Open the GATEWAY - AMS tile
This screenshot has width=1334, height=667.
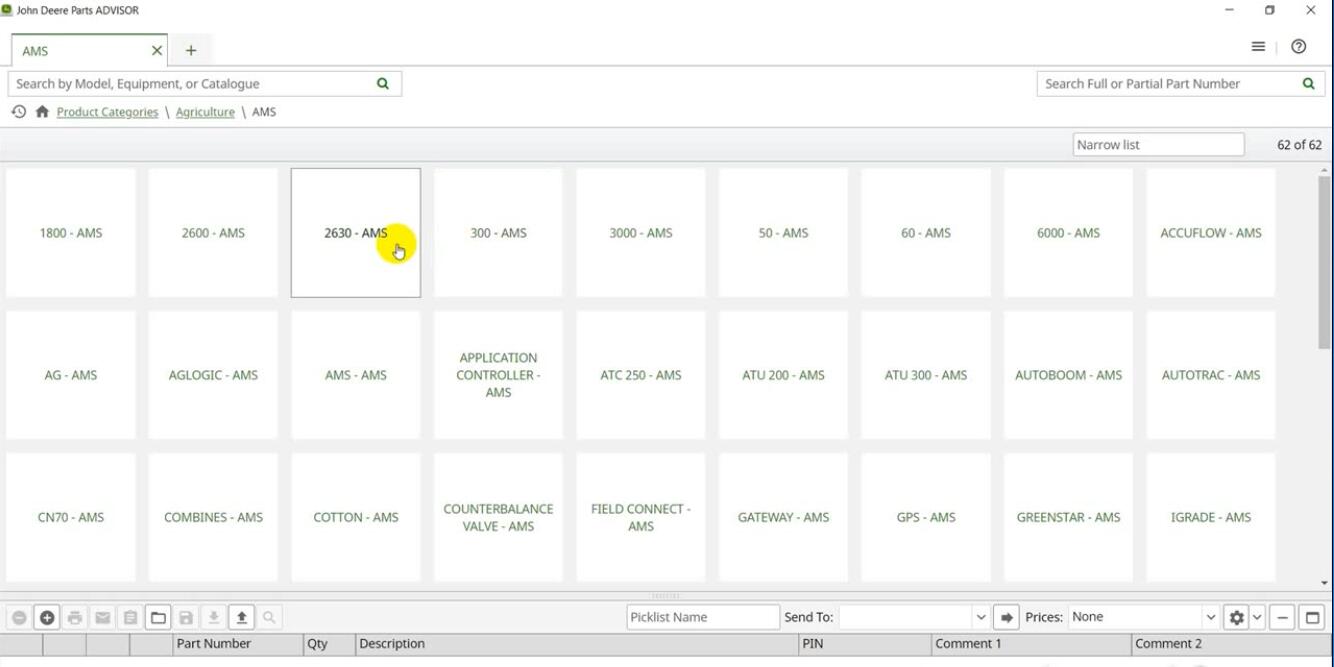coord(783,517)
